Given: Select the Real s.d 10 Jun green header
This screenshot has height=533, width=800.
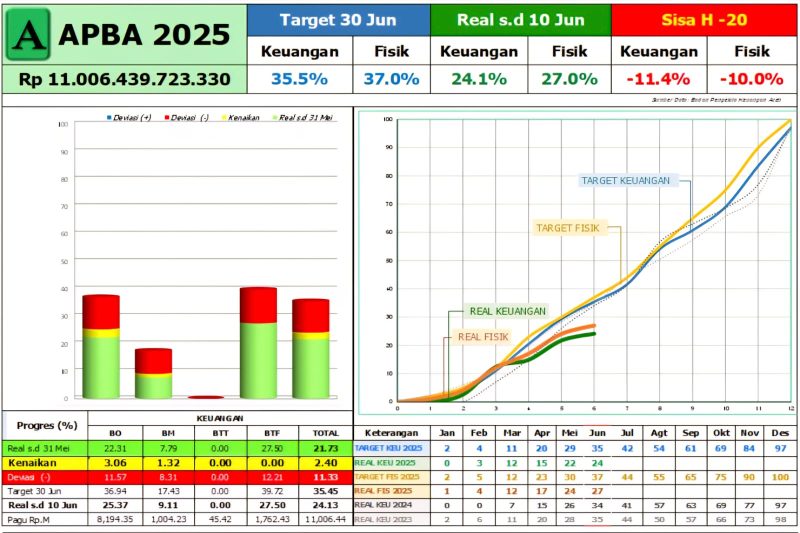Looking at the screenshot, I should click(x=519, y=20).
